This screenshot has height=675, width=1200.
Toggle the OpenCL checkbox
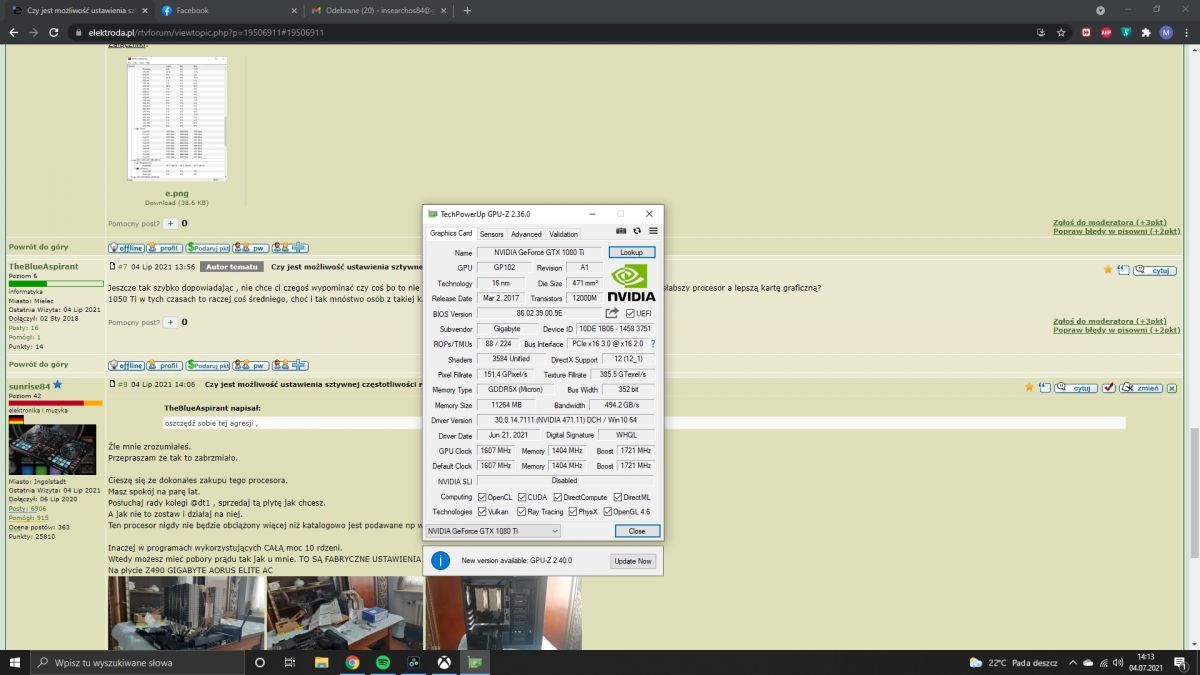(x=482, y=497)
